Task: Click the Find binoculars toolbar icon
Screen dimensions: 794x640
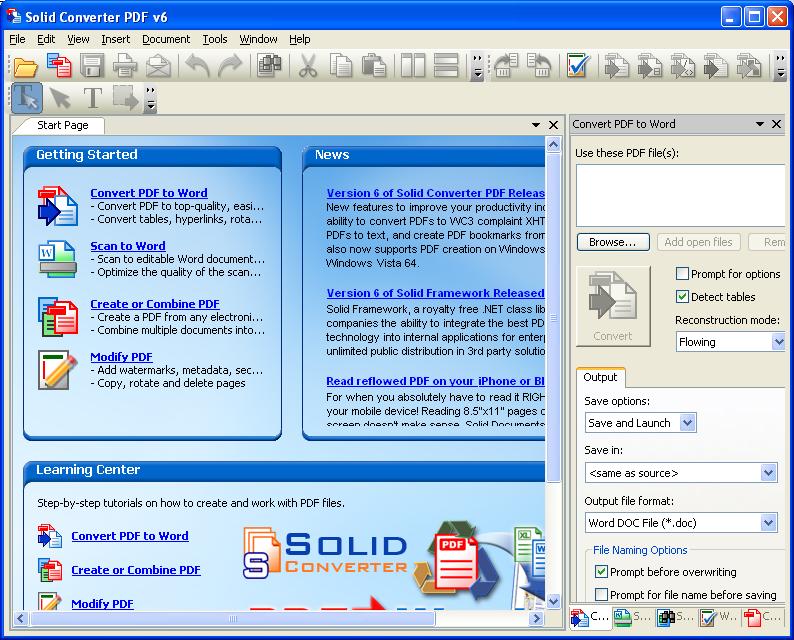Action: tap(270, 66)
